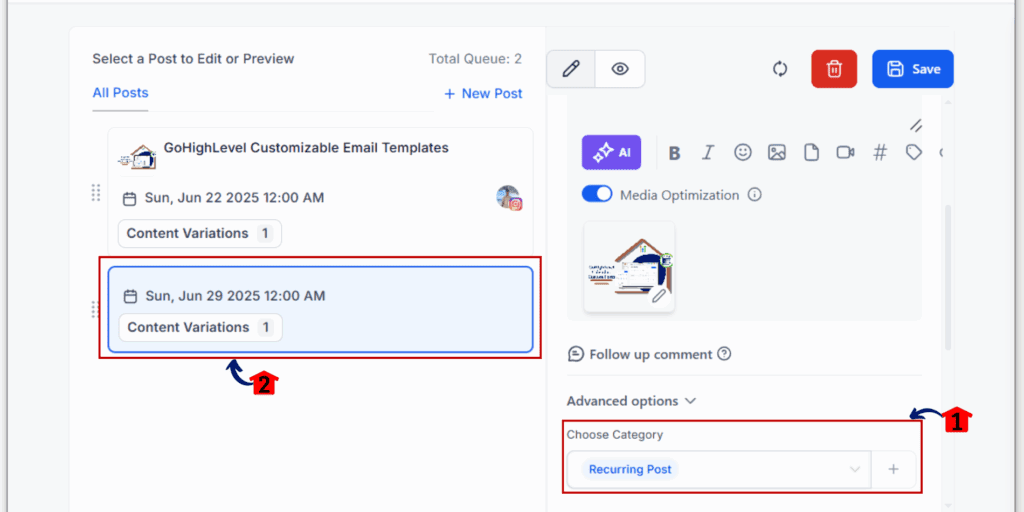Open the AI content generator

611,153
